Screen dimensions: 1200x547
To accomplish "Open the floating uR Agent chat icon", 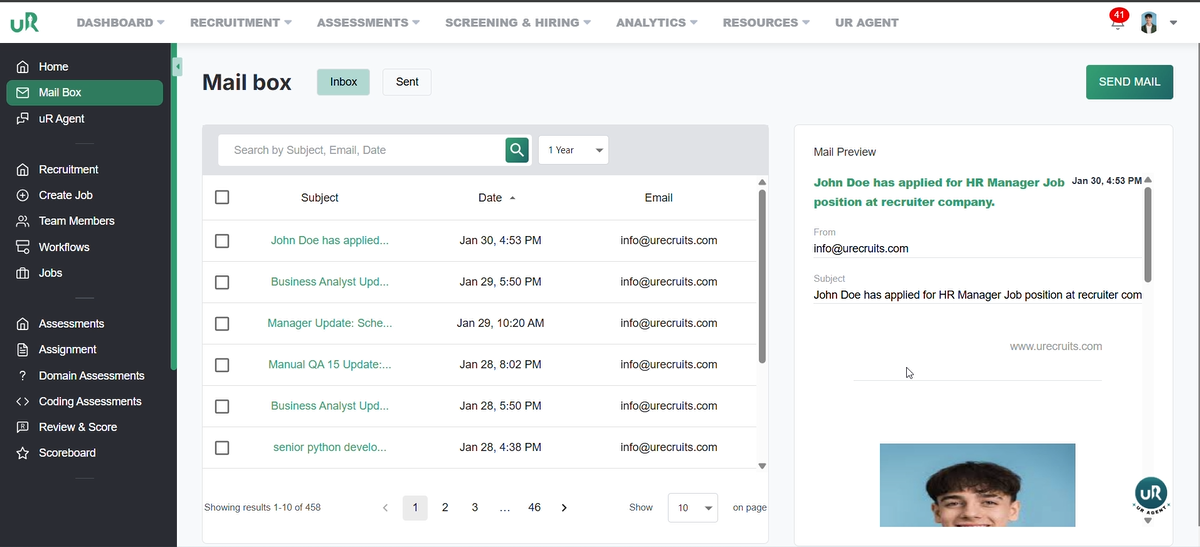I will [x=1151, y=495].
